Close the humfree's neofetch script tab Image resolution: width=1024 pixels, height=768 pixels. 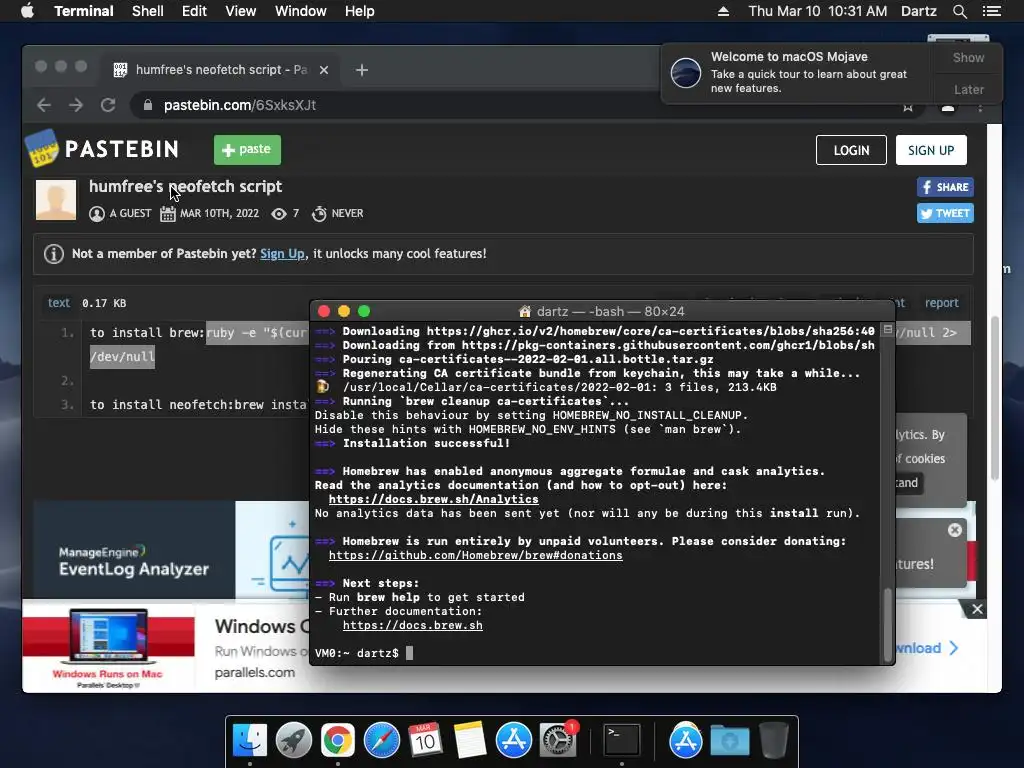point(324,70)
